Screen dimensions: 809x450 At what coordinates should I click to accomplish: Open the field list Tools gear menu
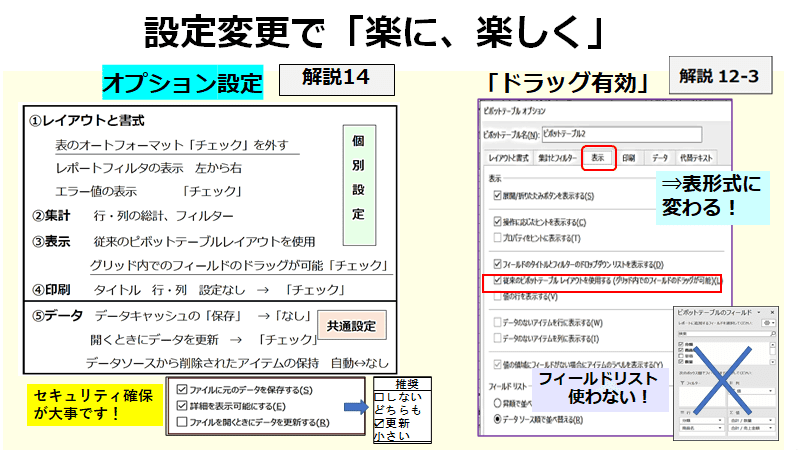(769, 323)
